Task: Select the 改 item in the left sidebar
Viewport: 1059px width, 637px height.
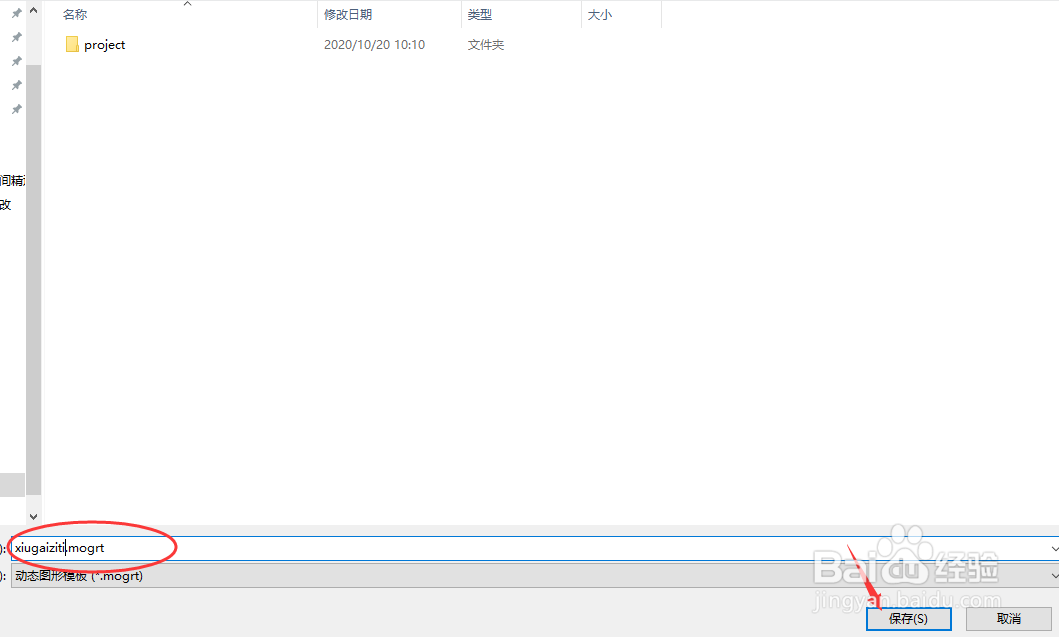Action: pyautogui.click(x=7, y=203)
